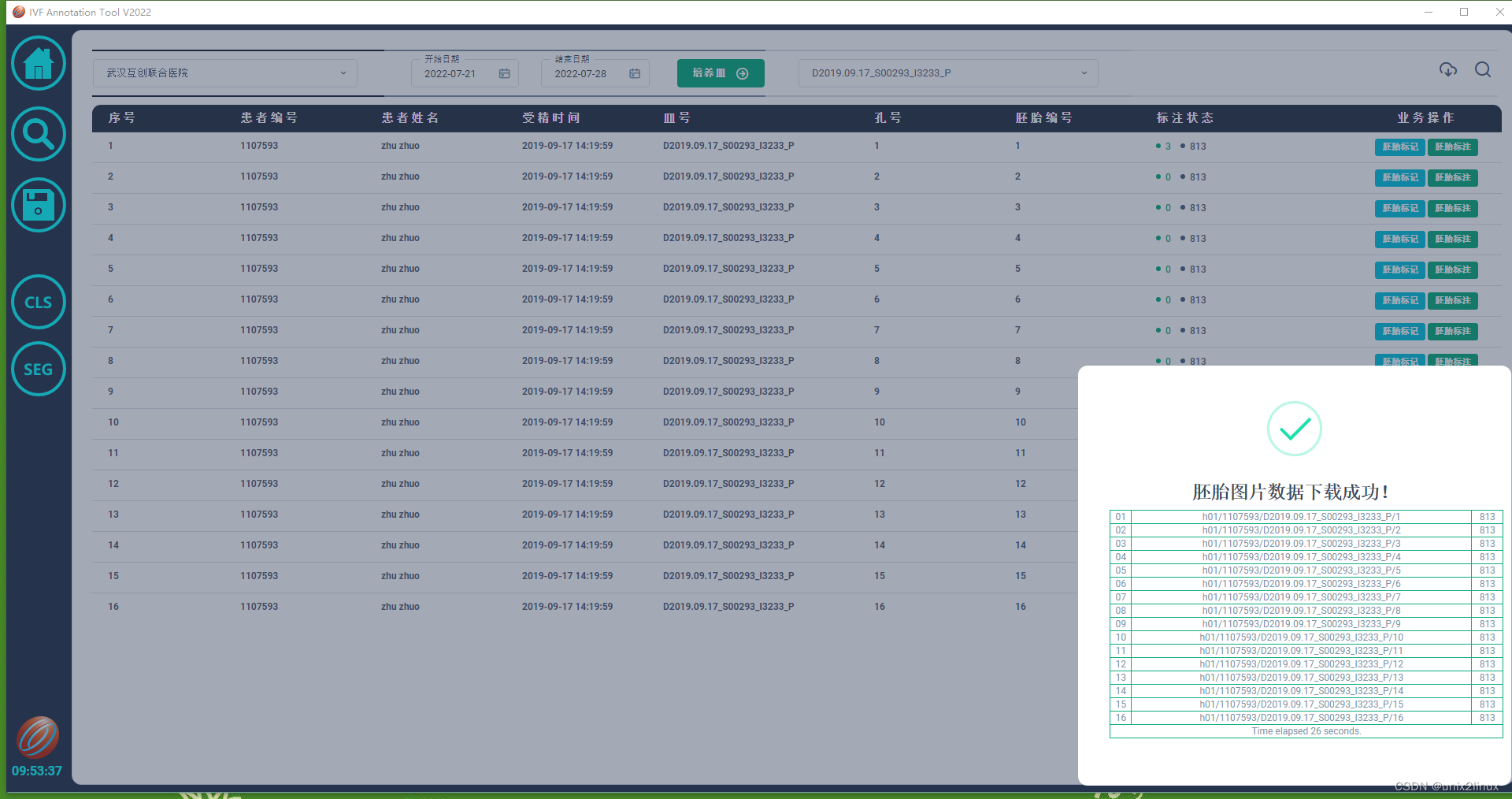
Task: Click the end date field 2022-07-28
Action: click(x=595, y=73)
